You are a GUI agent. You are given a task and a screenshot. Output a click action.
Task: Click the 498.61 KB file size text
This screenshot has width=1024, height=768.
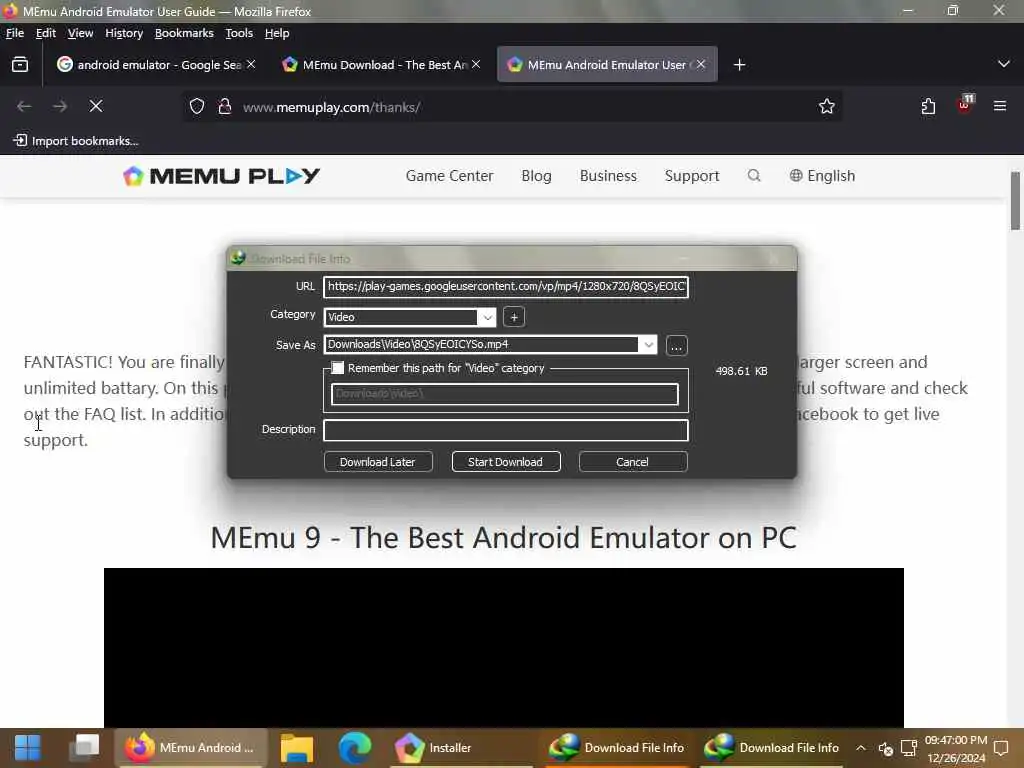741,370
